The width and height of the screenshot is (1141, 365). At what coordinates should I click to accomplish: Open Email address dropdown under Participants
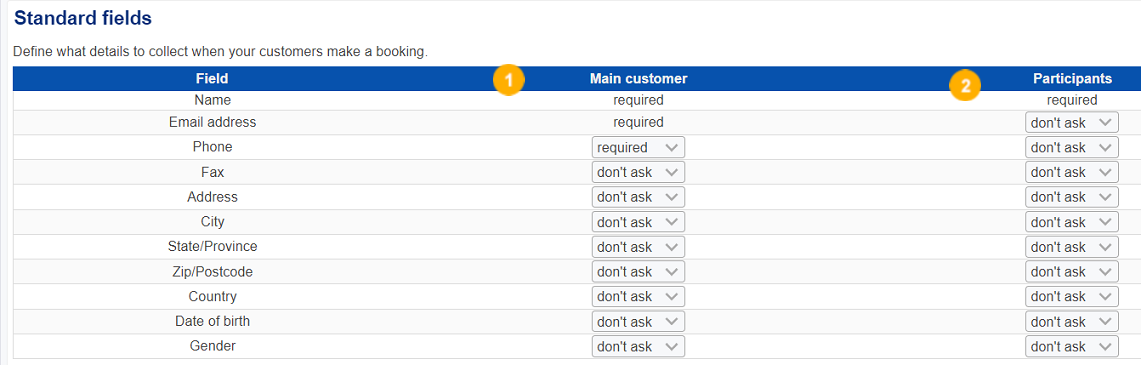click(x=1072, y=123)
